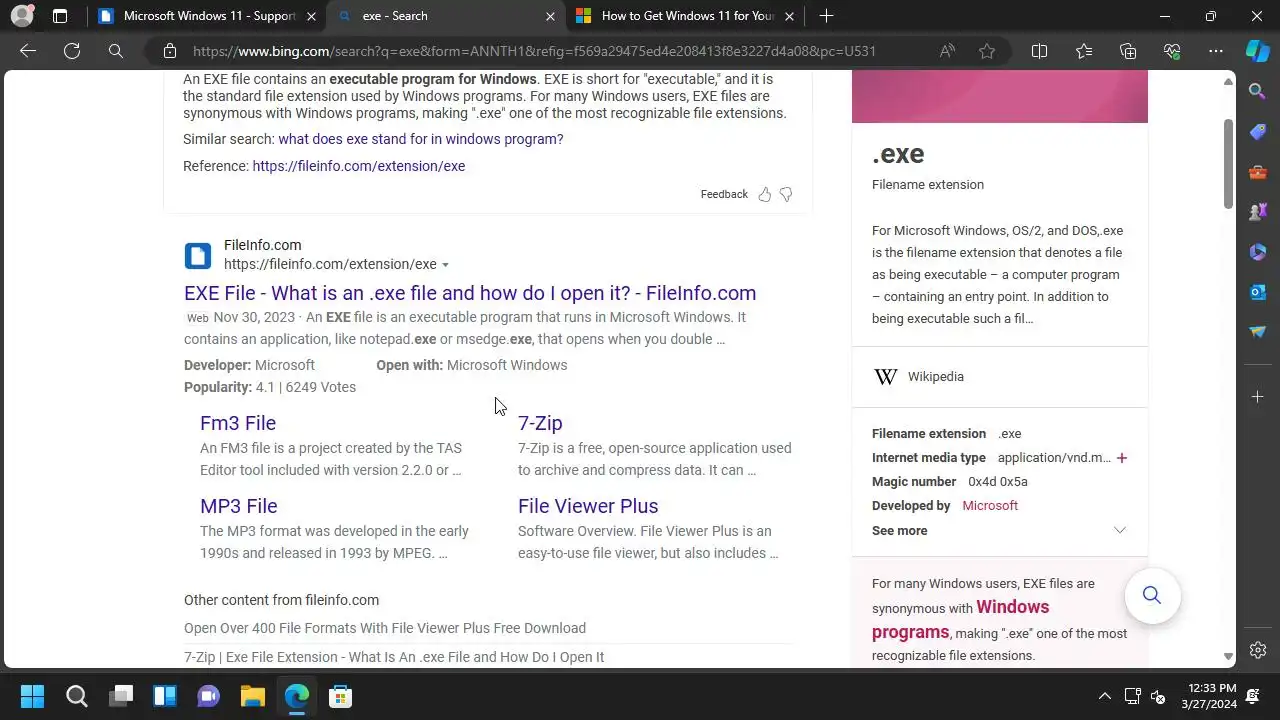Open the 7-Zip link
Screen dimensions: 1280x720
point(540,423)
